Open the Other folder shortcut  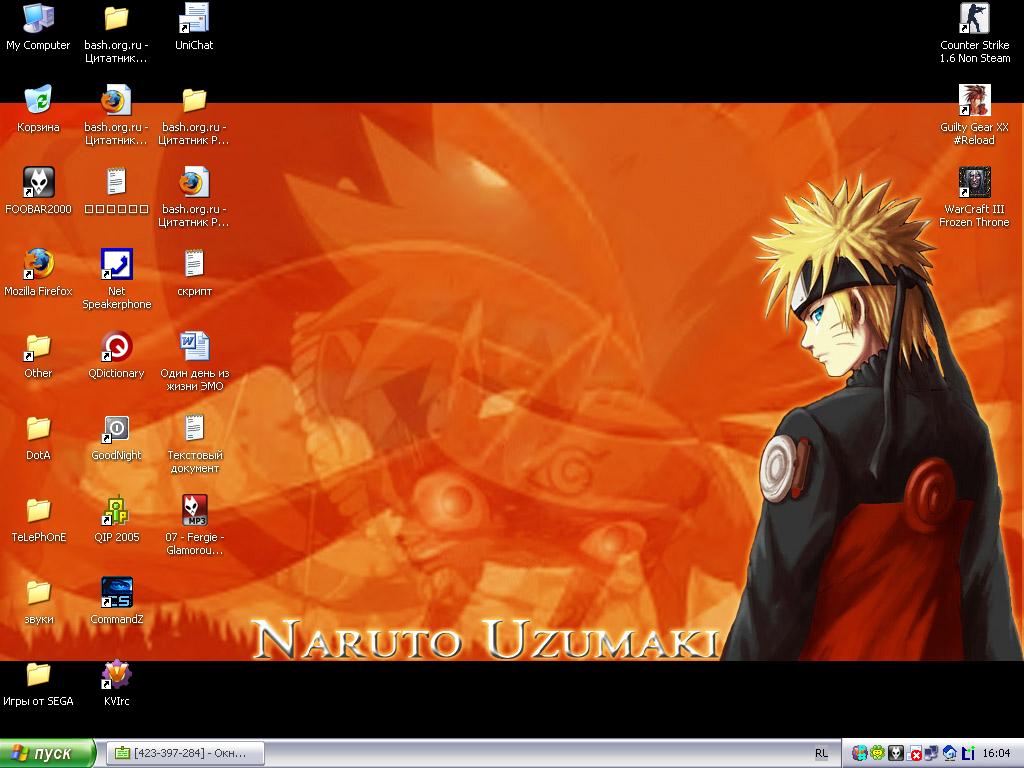(x=38, y=355)
